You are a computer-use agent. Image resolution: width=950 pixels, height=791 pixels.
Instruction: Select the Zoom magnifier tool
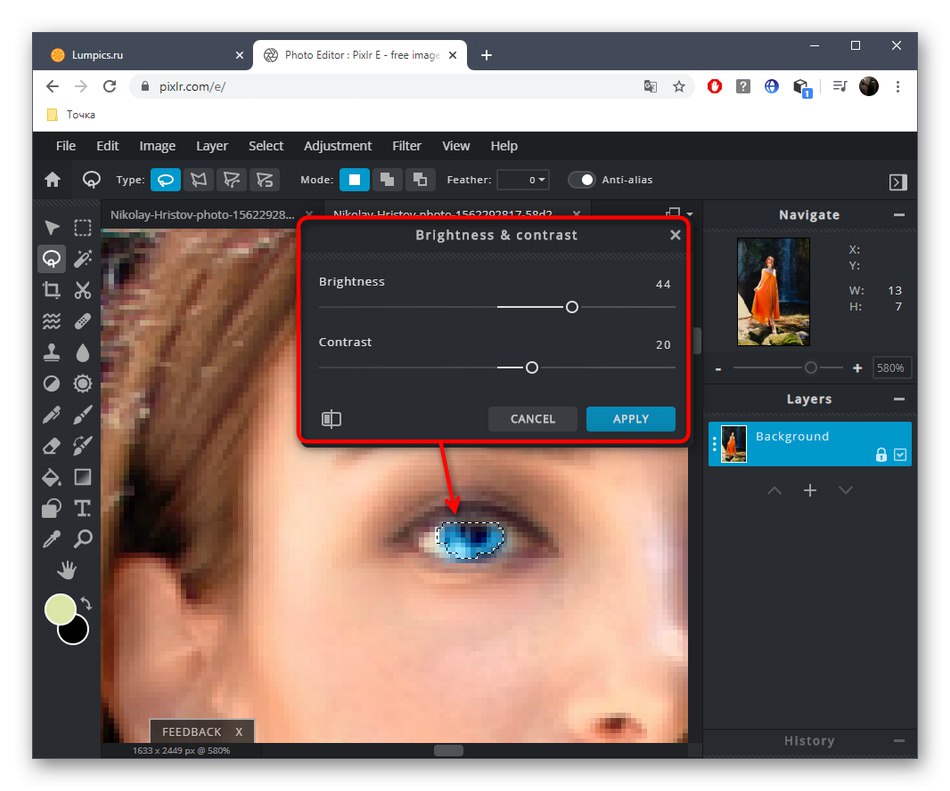pos(83,538)
